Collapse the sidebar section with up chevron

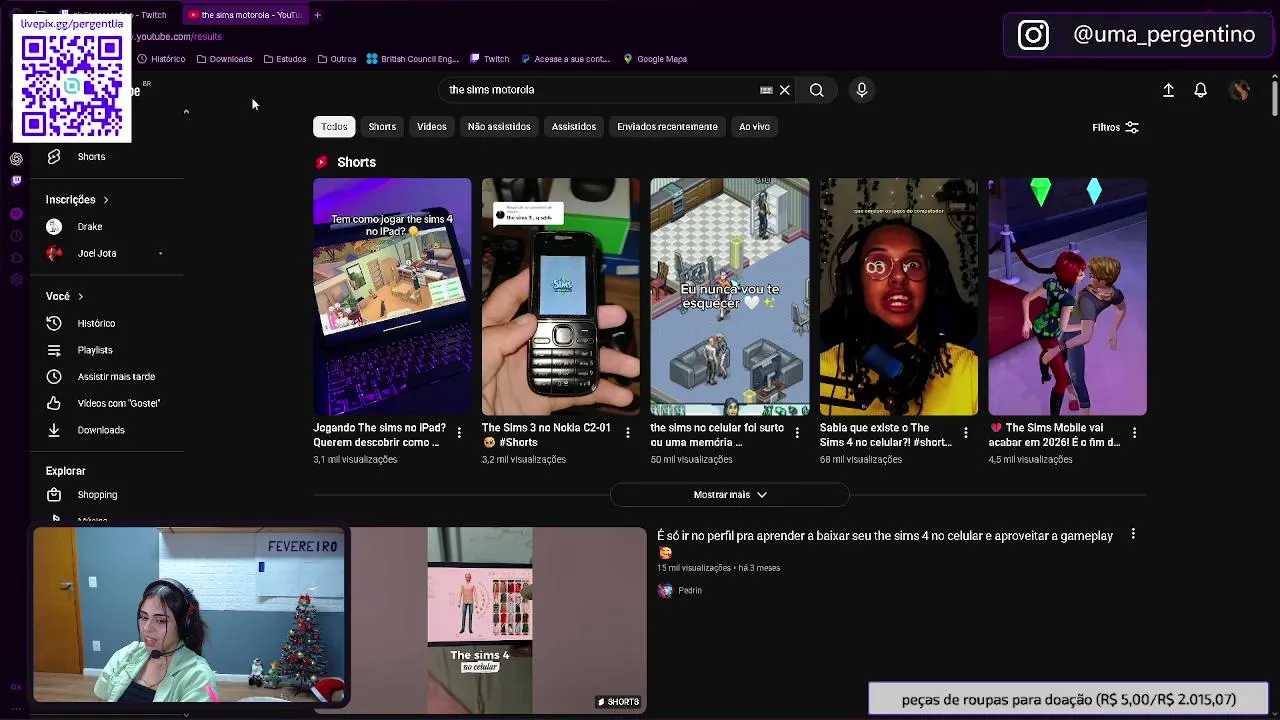click(186, 112)
